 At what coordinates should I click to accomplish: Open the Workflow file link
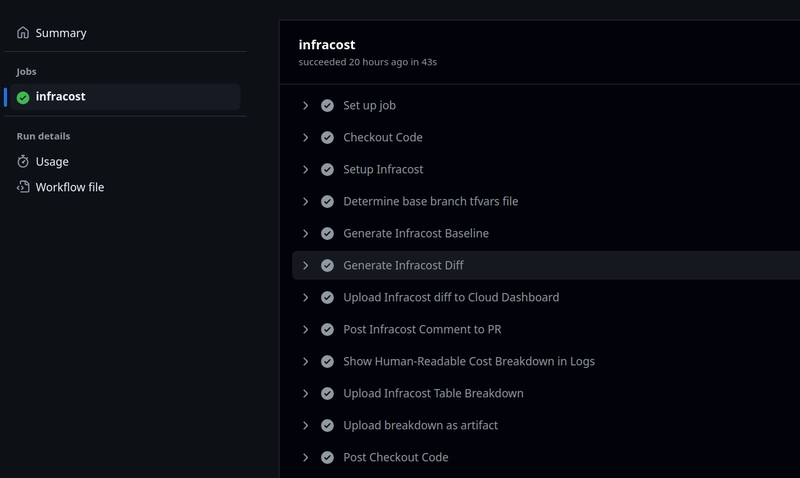pyautogui.click(x=70, y=187)
